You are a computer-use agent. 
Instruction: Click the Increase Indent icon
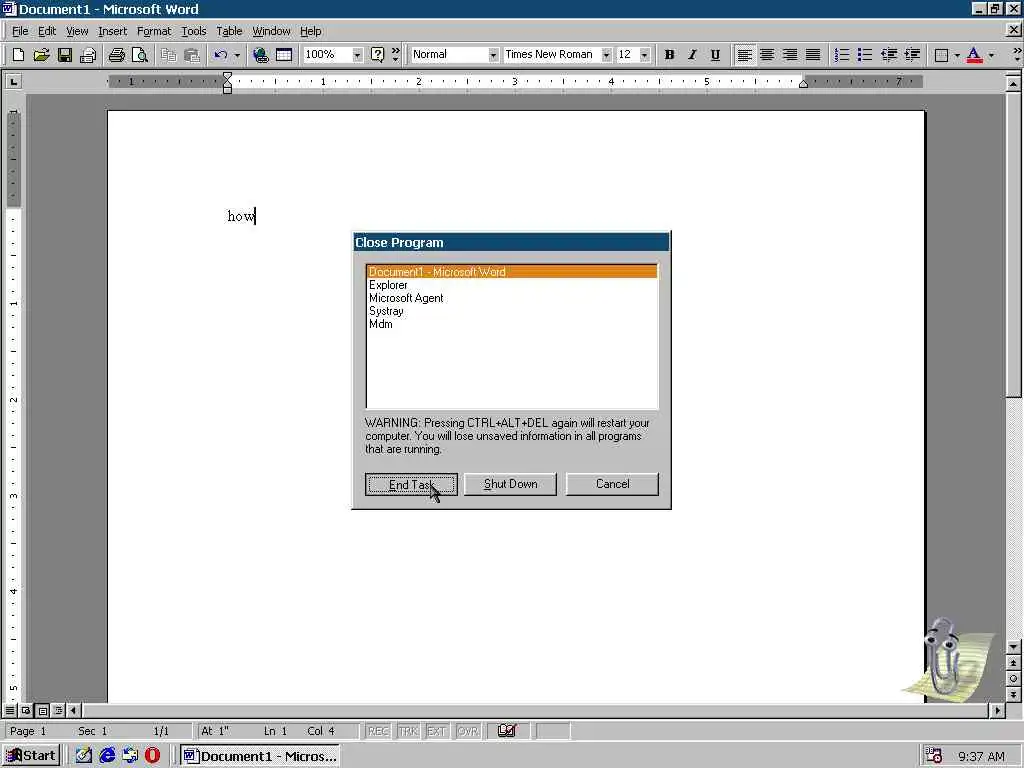click(912, 55)
